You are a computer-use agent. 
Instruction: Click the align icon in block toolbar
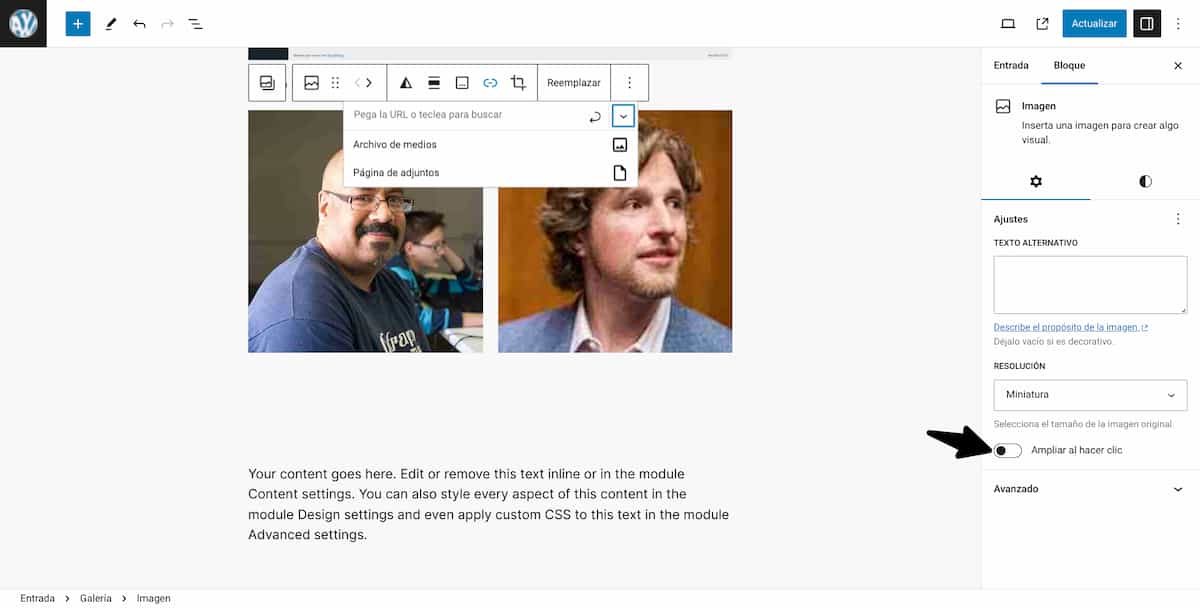click(434, 83)
